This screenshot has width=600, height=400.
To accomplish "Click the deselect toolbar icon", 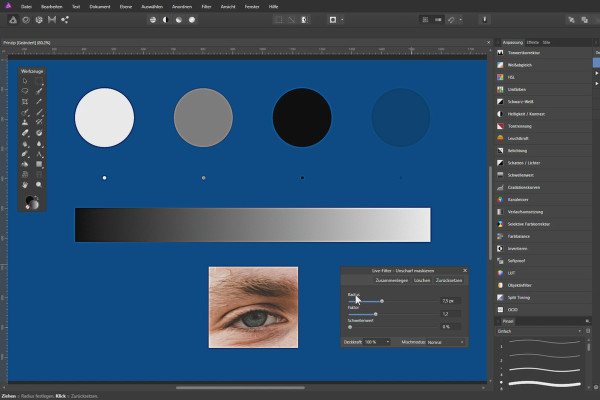I will click(x=292, y=20).
